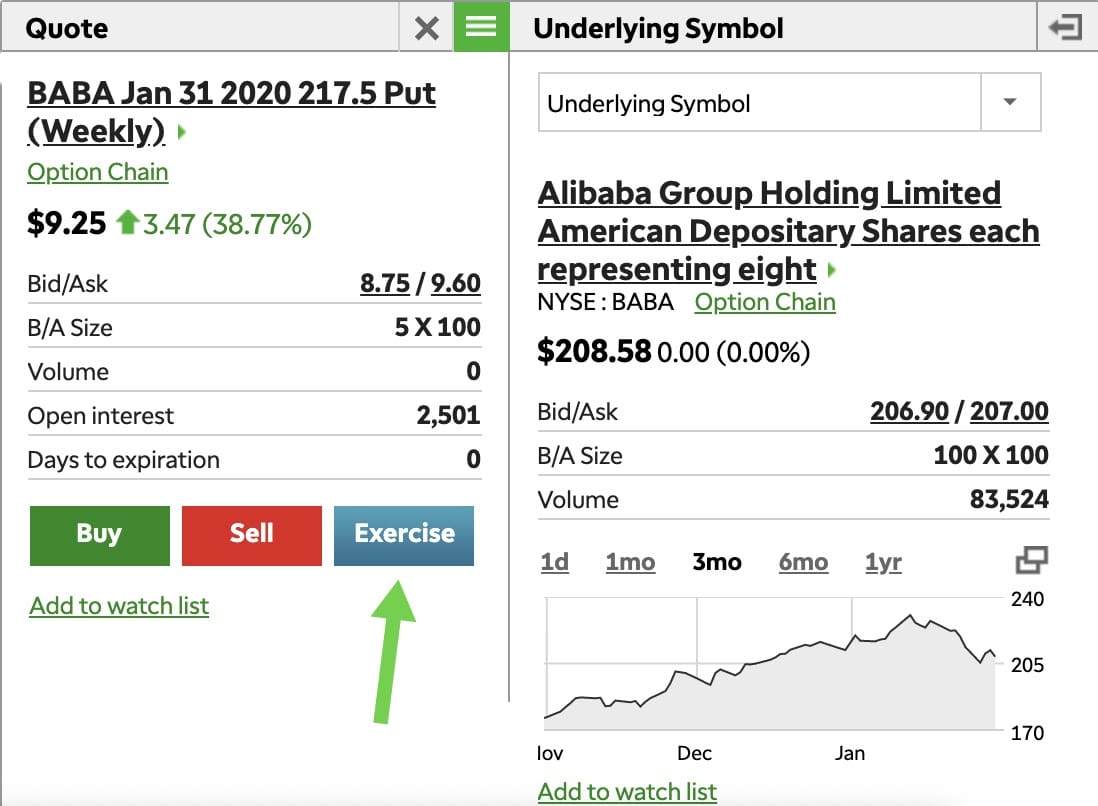Click the green Buy button
Screen dimensions: 1098x806
pyautogui.click(x=99, y=535)
